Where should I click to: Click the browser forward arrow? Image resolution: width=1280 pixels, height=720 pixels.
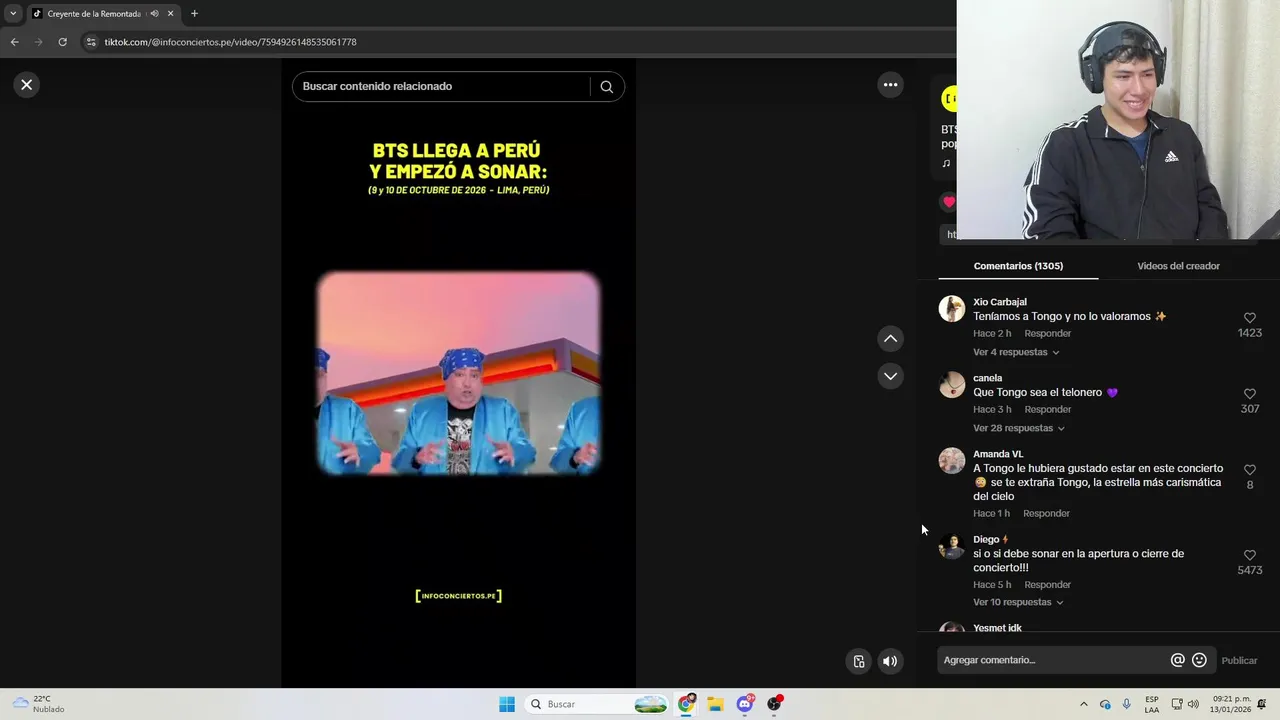coord(38,42)
